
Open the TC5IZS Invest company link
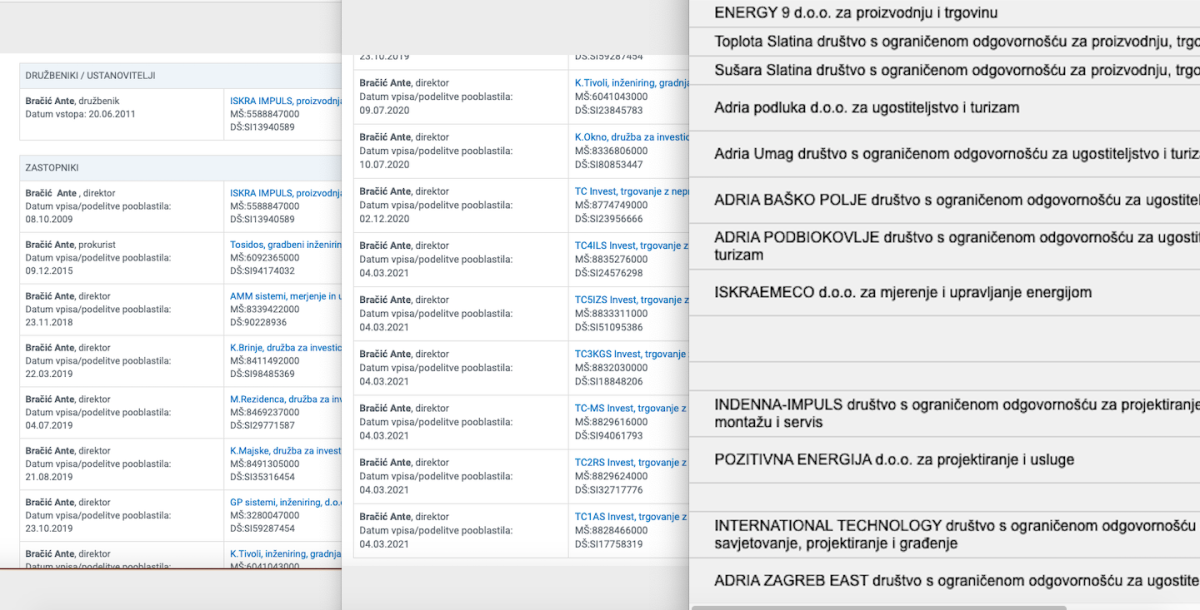pyautogui.click(x=632, y=300)
